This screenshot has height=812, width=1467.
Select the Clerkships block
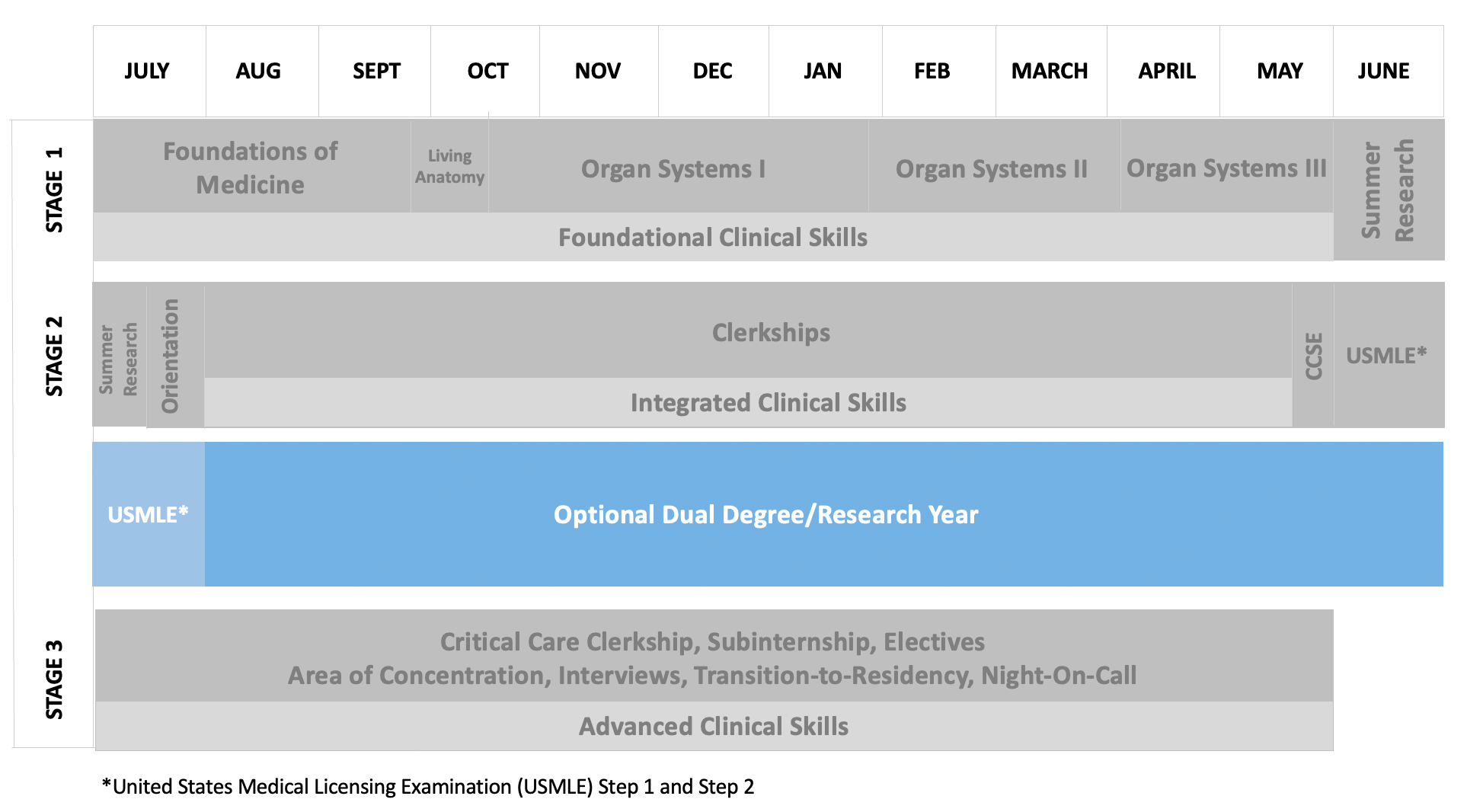point(771,332)
